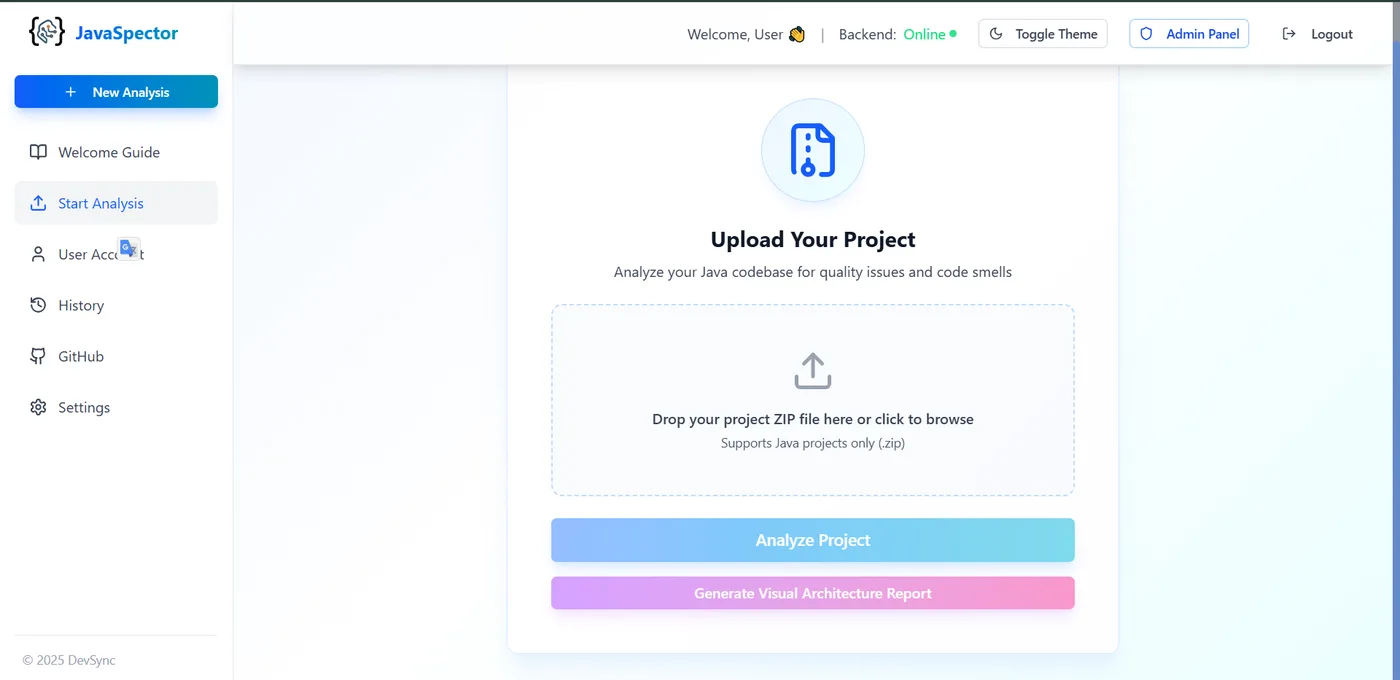
Task: Click the ZIP file drop zone
Action: pos(813,400)
